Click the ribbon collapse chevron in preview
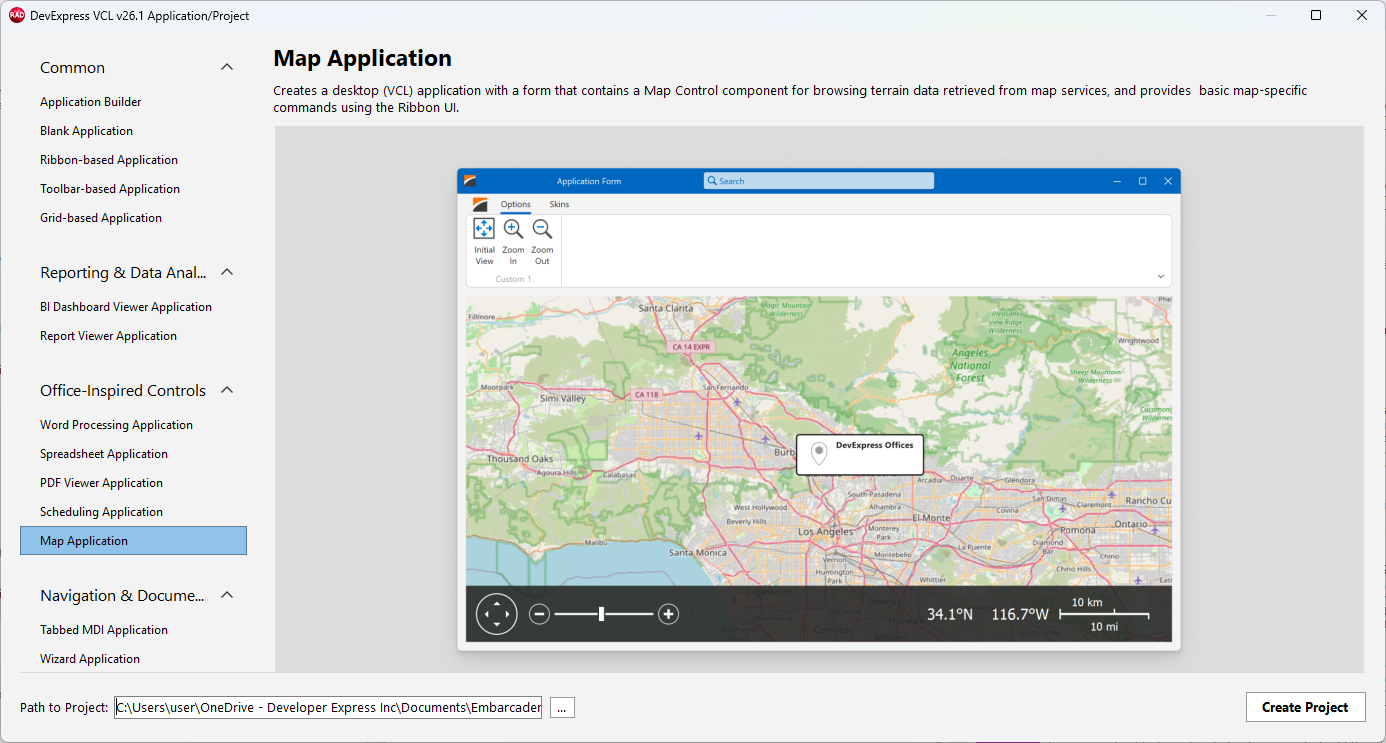This screenshot has width=1386, height=743. pyautogui.click(x=1161, y=277)
